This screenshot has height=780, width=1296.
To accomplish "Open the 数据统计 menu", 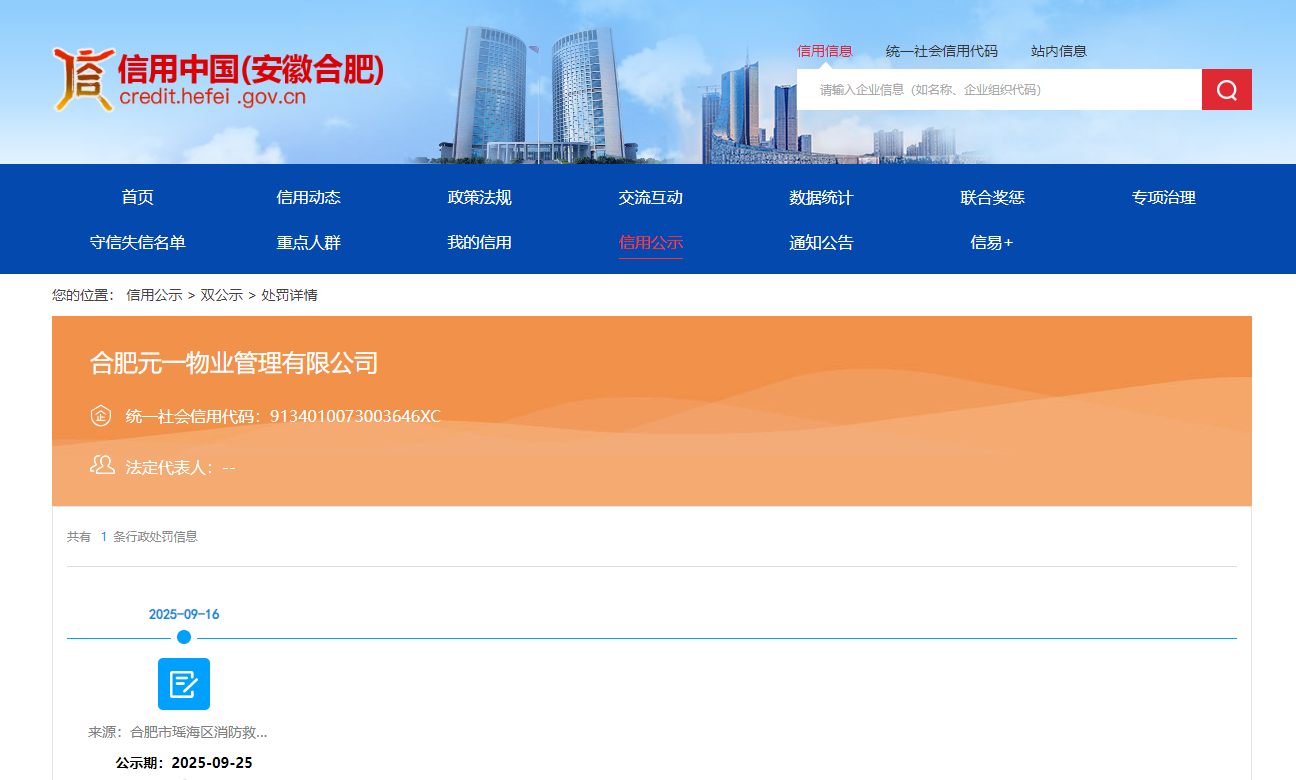I will [822, 197].
